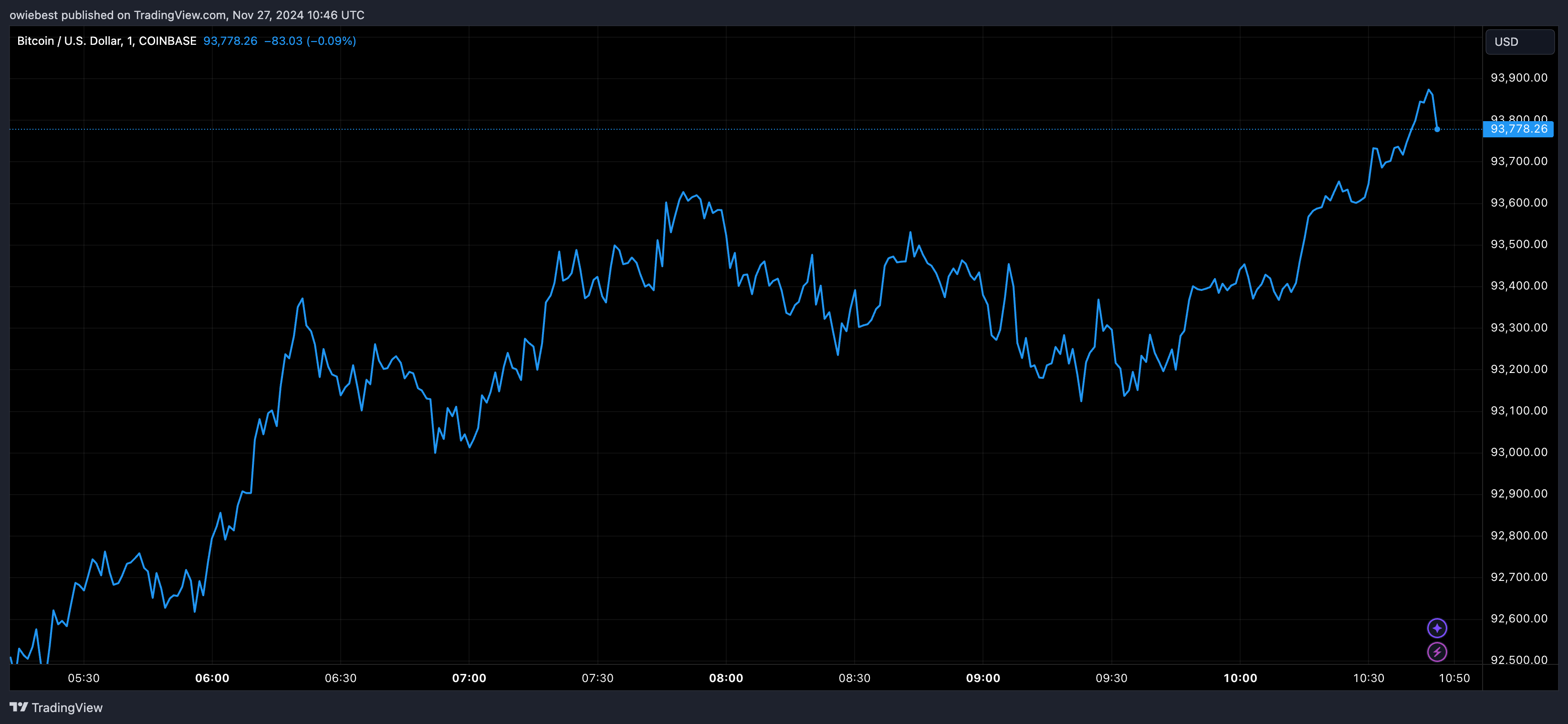Image resolution: width=1568 pixels, height=724 pixels.
Task: Click the 93,300.00 price axis label
Action: click(x=1519, y=327)
